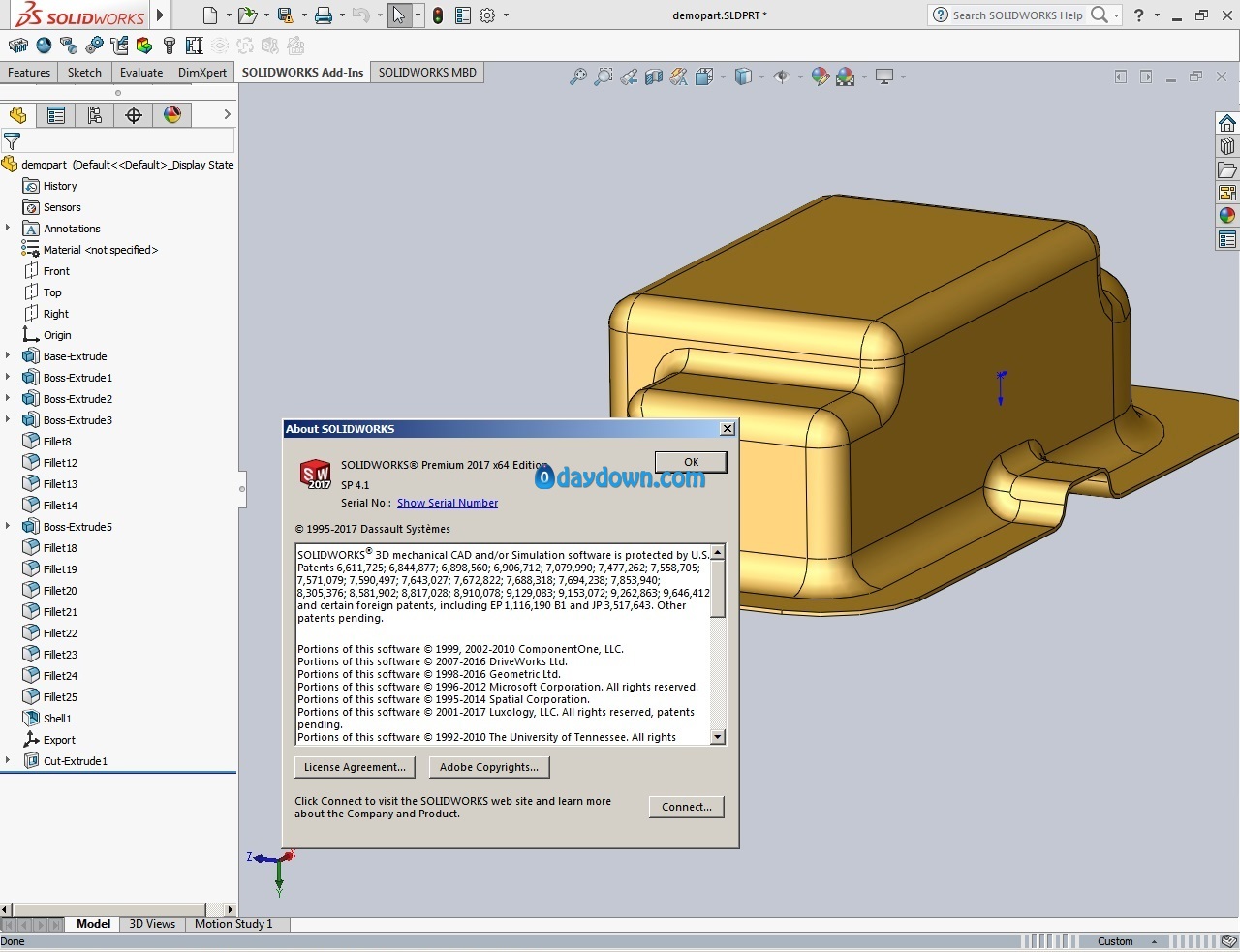The width and height of the screenshot is (1240, 952).
Task: Expand the manager pane tabs chevron
Action: coord(227,115)
